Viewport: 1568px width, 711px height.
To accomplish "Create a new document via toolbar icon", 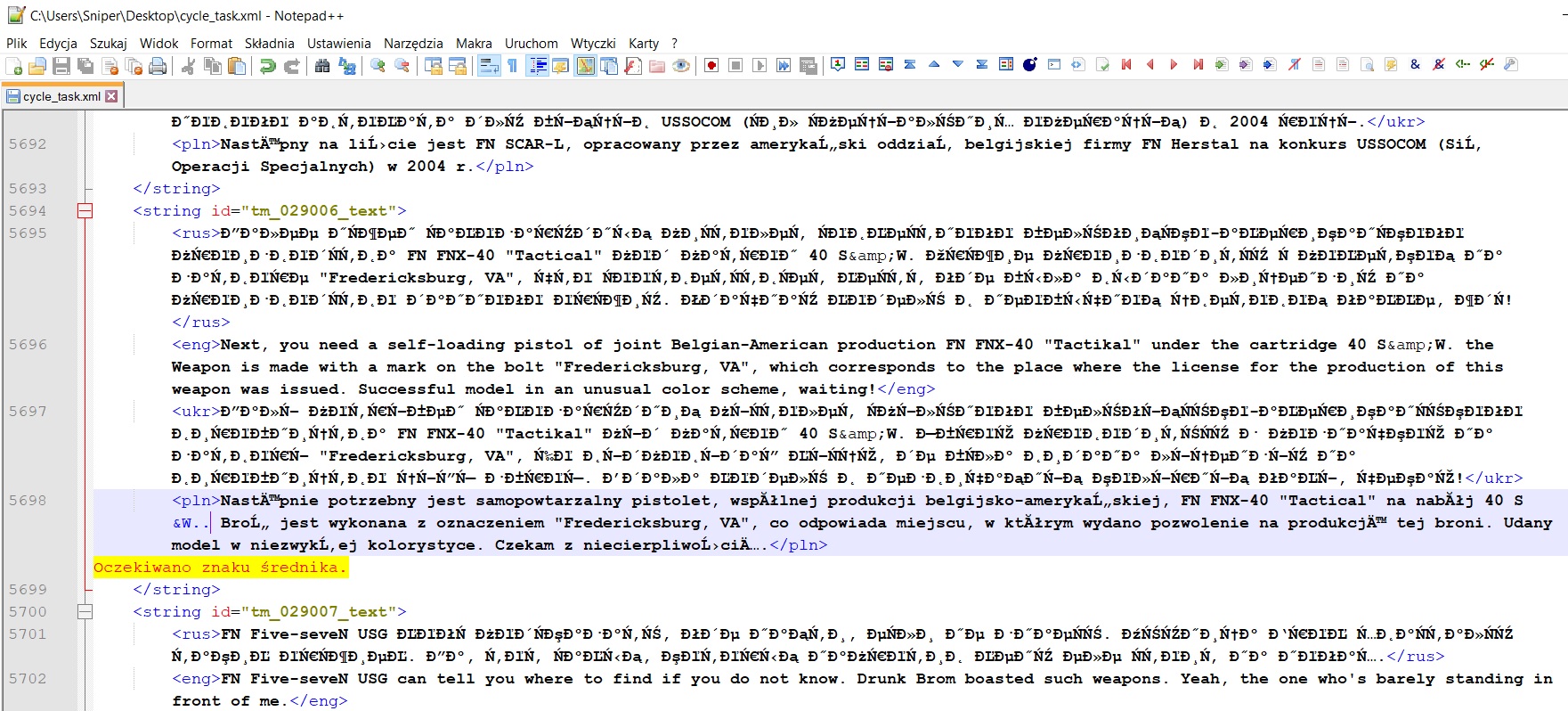I will [x=14, y=65].
